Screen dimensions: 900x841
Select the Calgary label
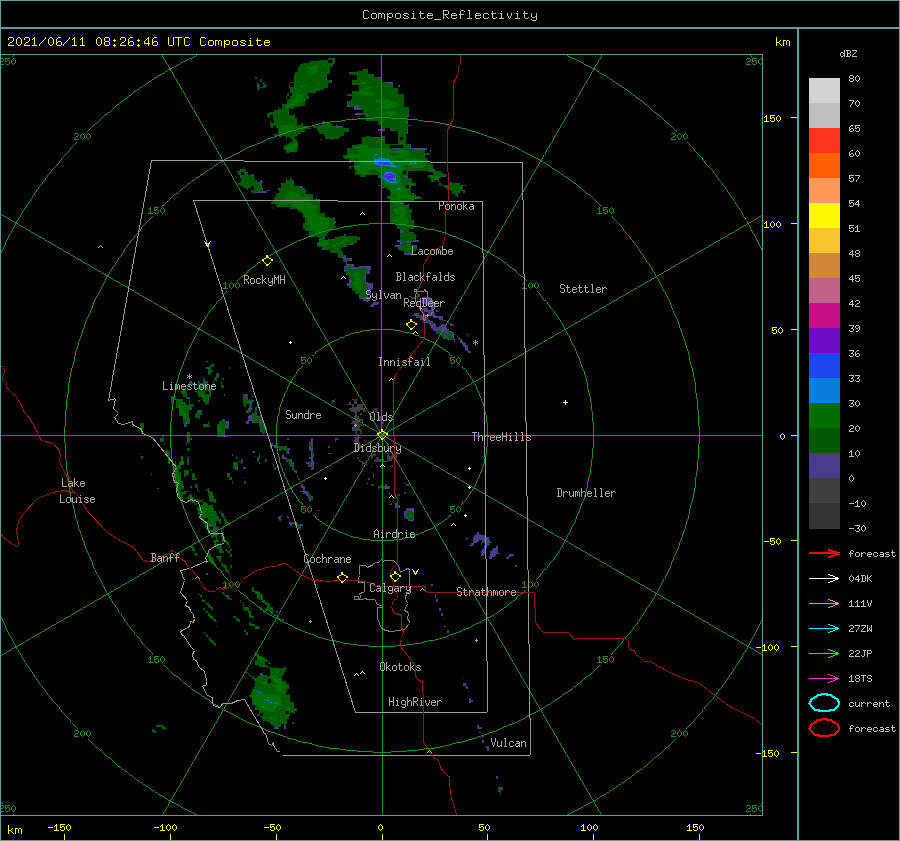click(390, 588)
